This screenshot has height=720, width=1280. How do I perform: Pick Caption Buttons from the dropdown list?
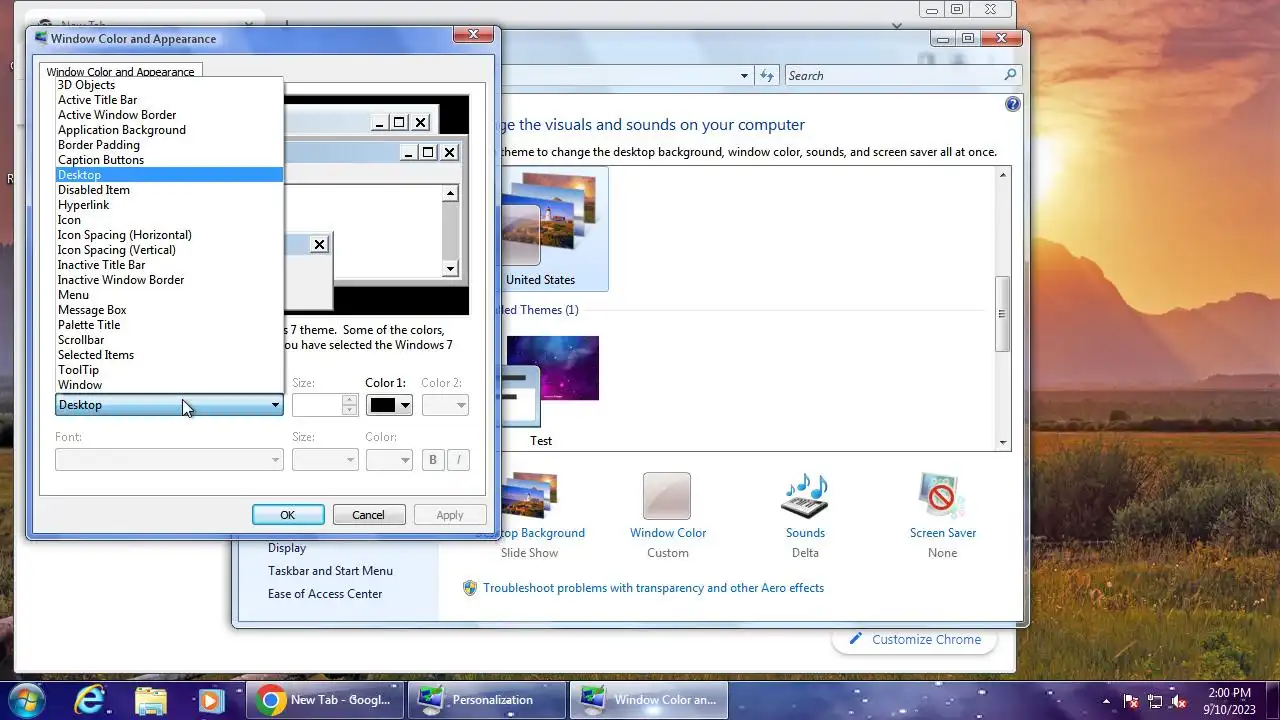[x=169, y=160]
